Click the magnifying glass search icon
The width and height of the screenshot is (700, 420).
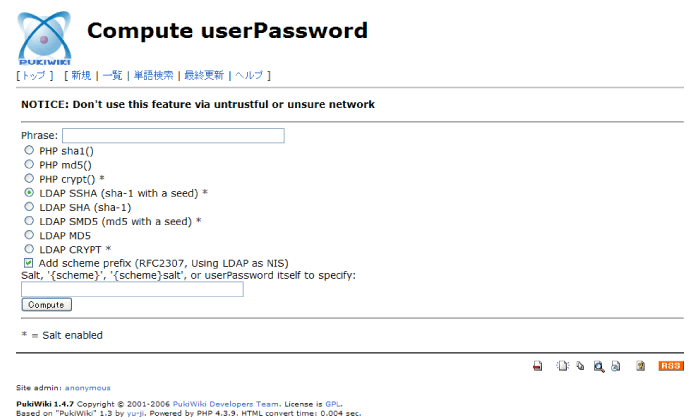tap(599, 366)
